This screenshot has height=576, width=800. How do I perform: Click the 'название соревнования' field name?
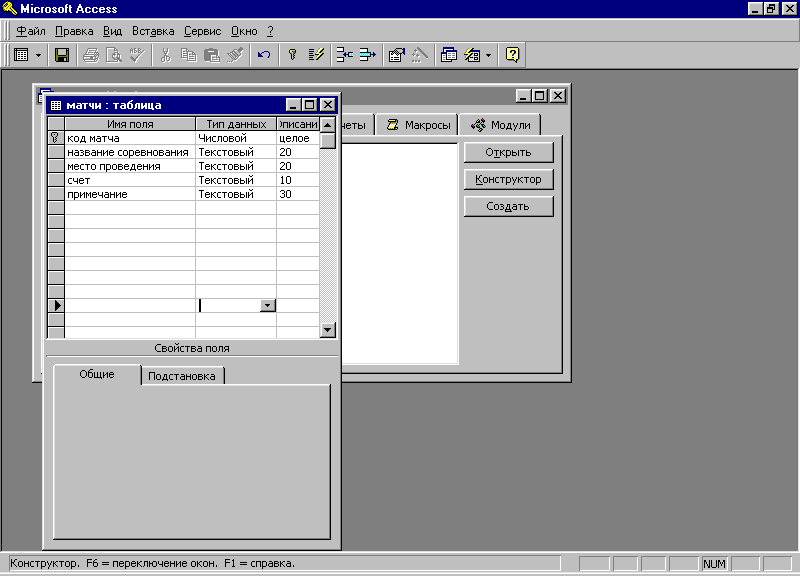click(x=130, y=152)
